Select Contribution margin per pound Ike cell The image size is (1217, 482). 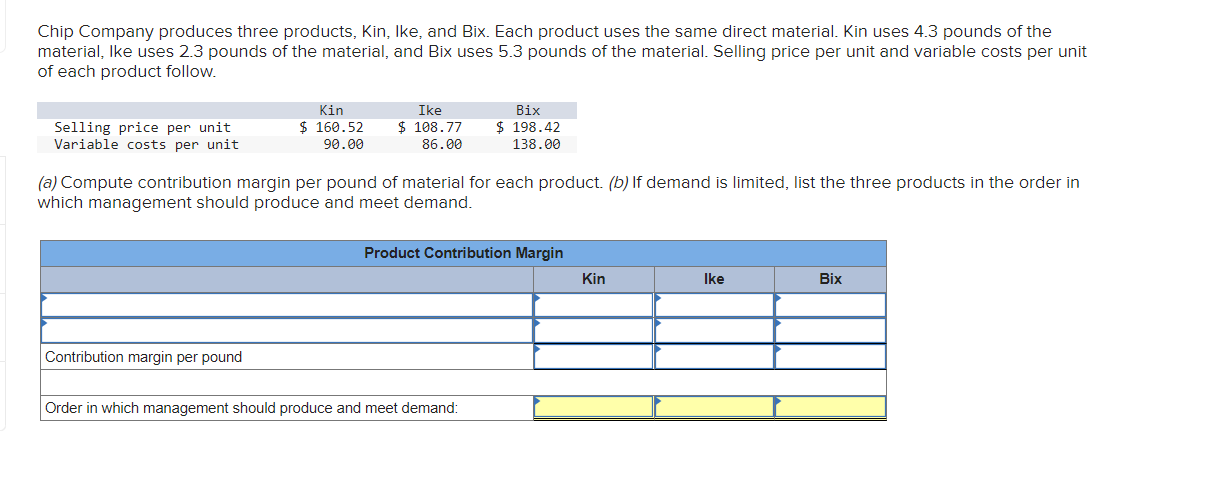point(714,356)
